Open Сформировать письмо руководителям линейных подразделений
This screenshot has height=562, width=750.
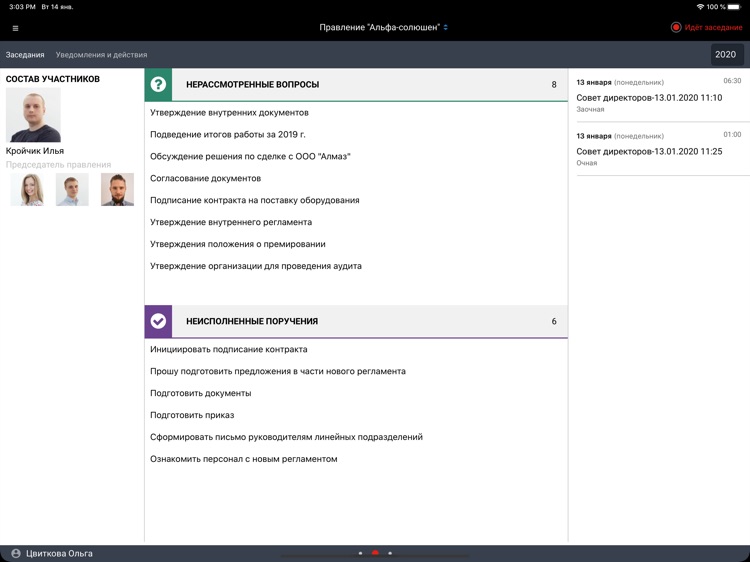point(287,437)
